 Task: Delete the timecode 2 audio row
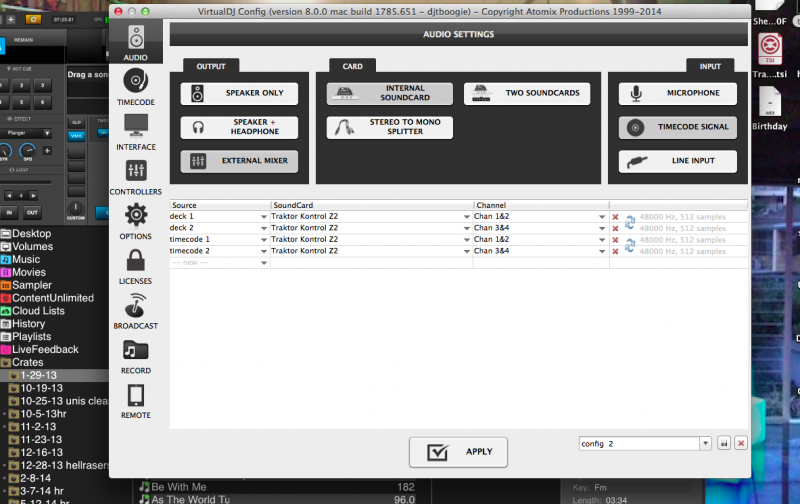coord(615,251)
